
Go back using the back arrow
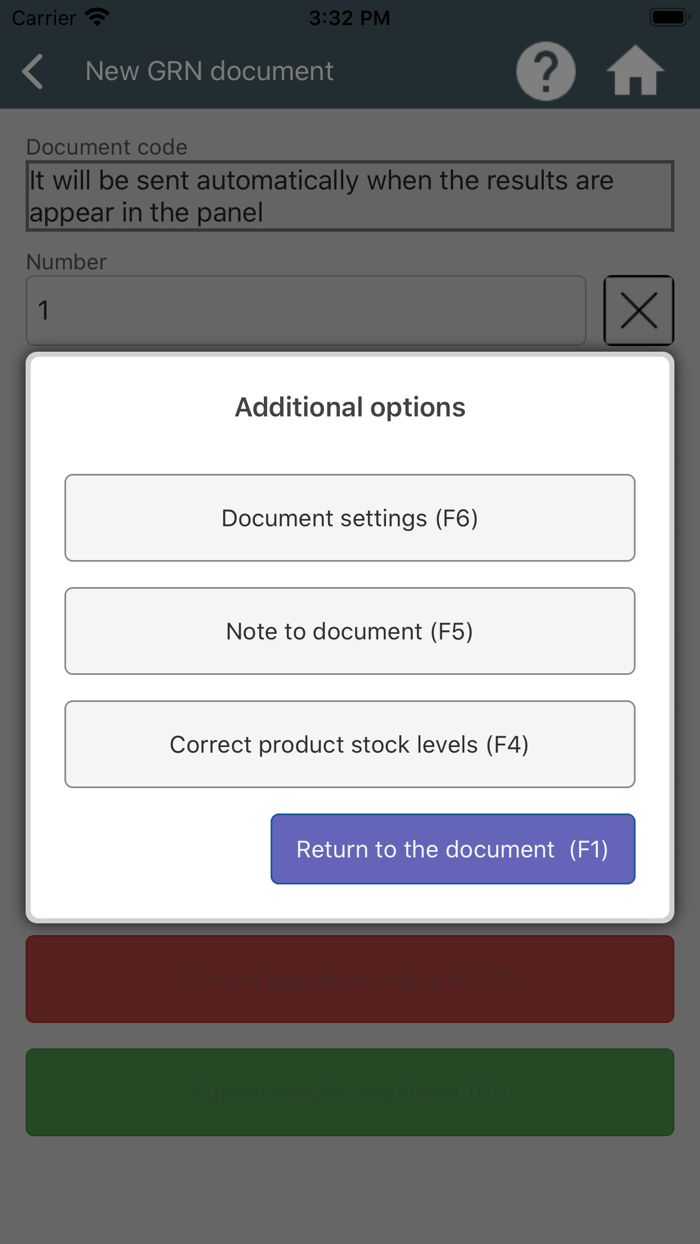(32, 71)
